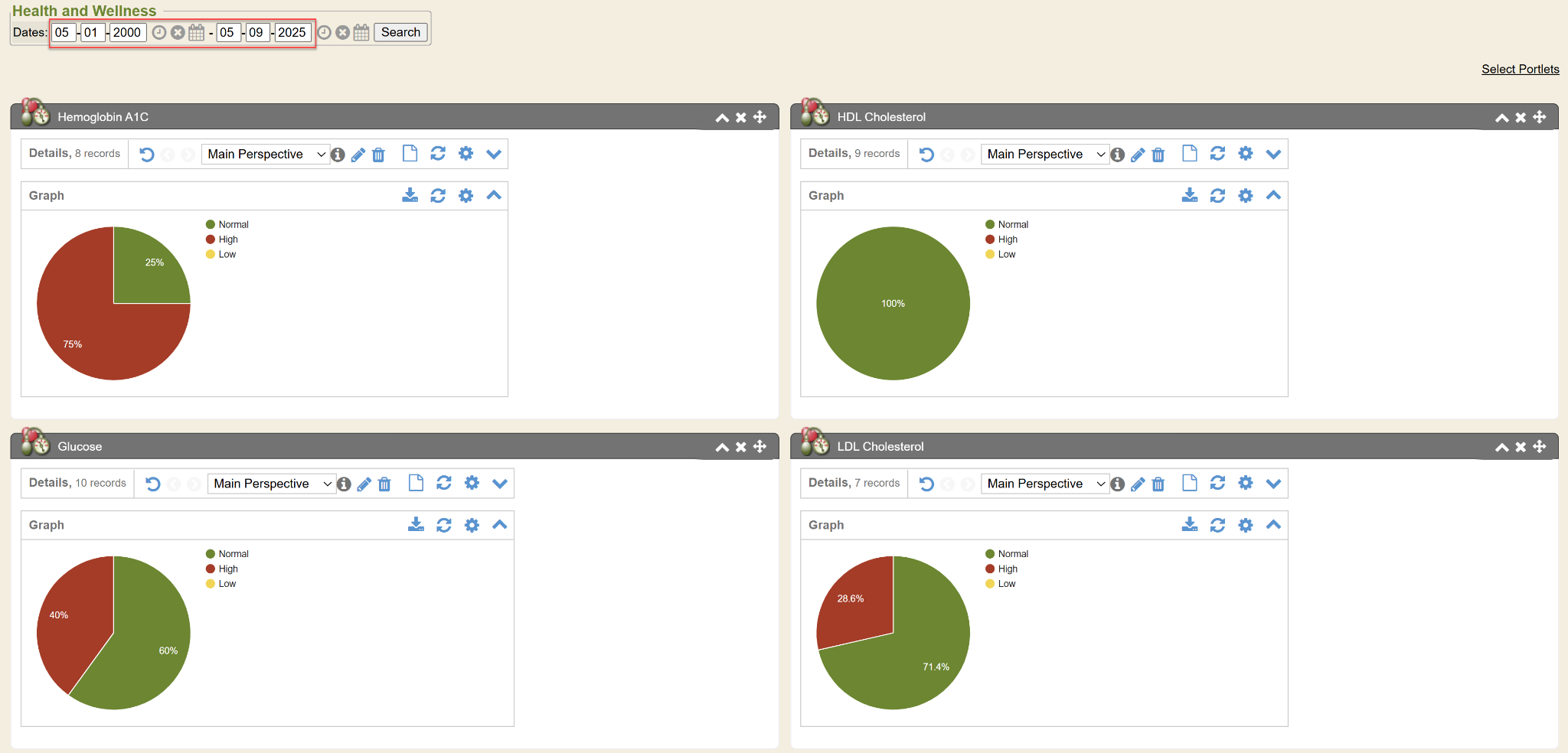
Task: Collapse the LDL Cholesterol portlet
Action: click(x=1501, y=447)
